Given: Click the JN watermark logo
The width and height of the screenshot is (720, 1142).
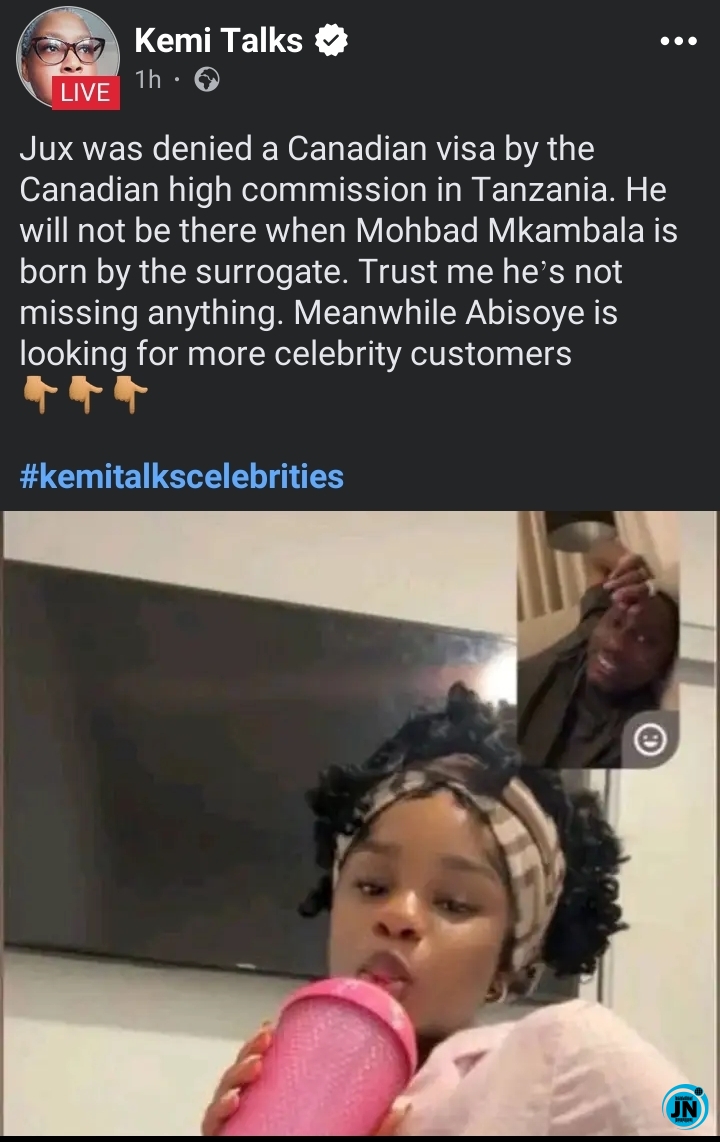Looking at the screenshot, I should click(x=684, y=1107).
